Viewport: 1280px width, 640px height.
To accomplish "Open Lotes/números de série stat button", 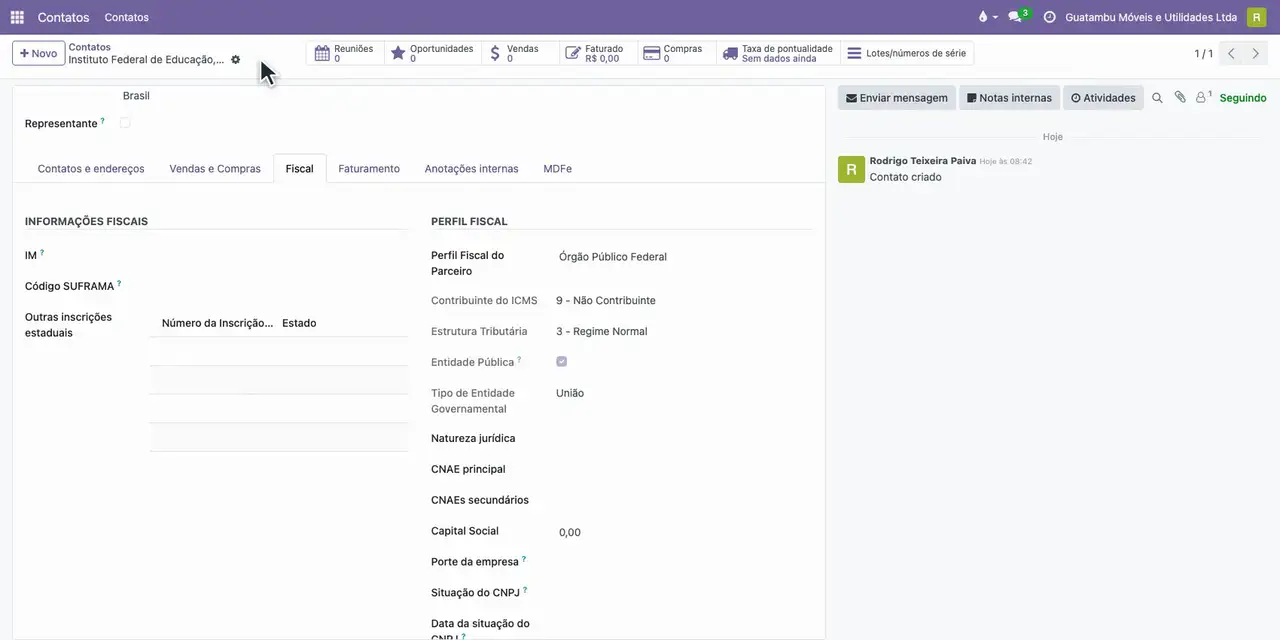I will pyautogui.click(x=907, y=53).
